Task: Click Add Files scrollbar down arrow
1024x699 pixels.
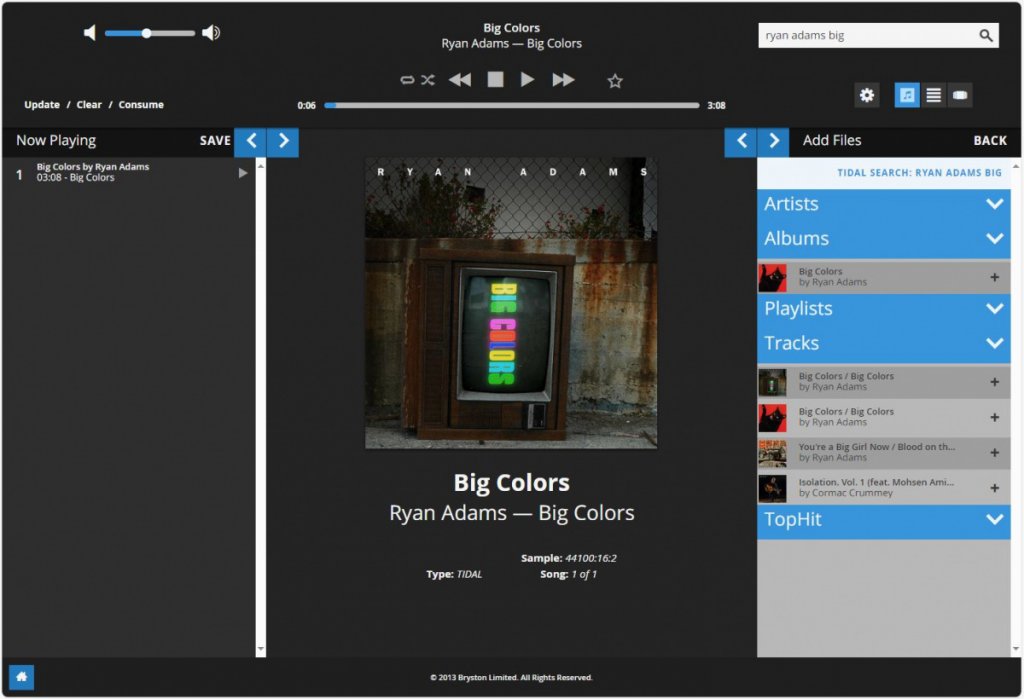Action: [x=1016, y=649]
